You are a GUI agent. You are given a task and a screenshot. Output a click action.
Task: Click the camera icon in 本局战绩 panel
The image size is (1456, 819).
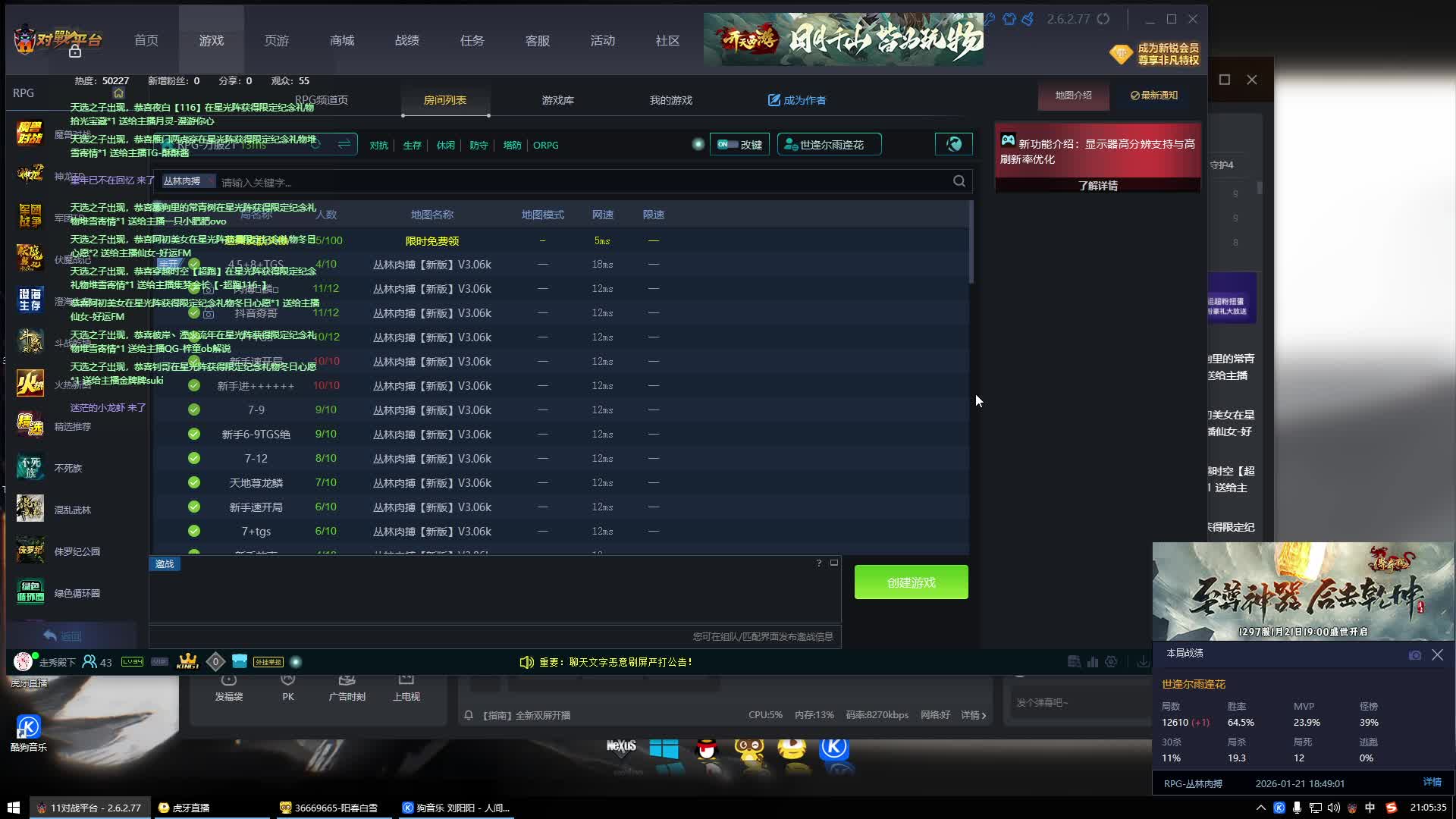1415,655
